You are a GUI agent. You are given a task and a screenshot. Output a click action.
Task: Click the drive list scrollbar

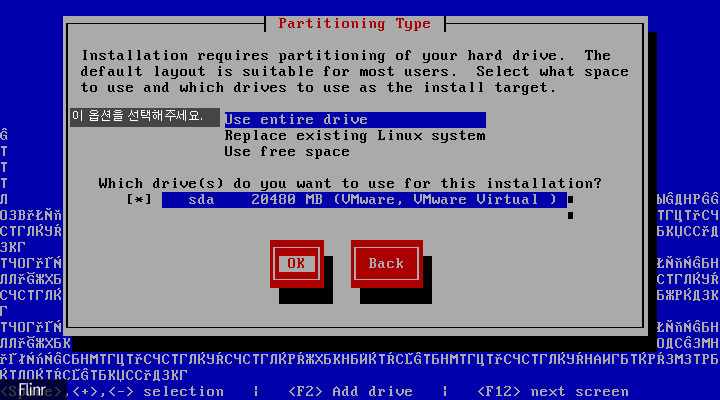coord(570,208)
